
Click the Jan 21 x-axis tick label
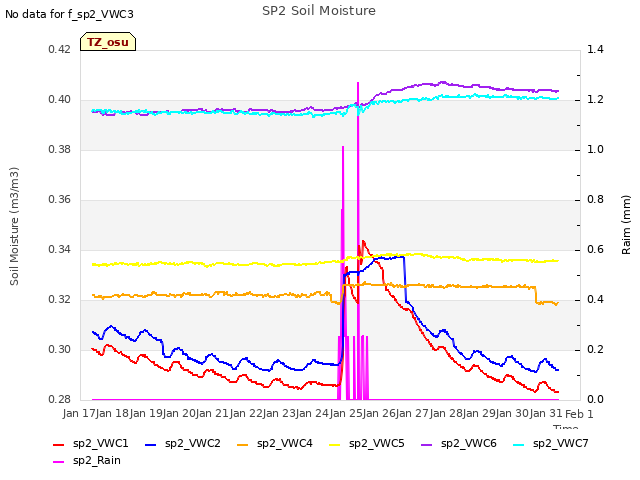click(213, 413)
